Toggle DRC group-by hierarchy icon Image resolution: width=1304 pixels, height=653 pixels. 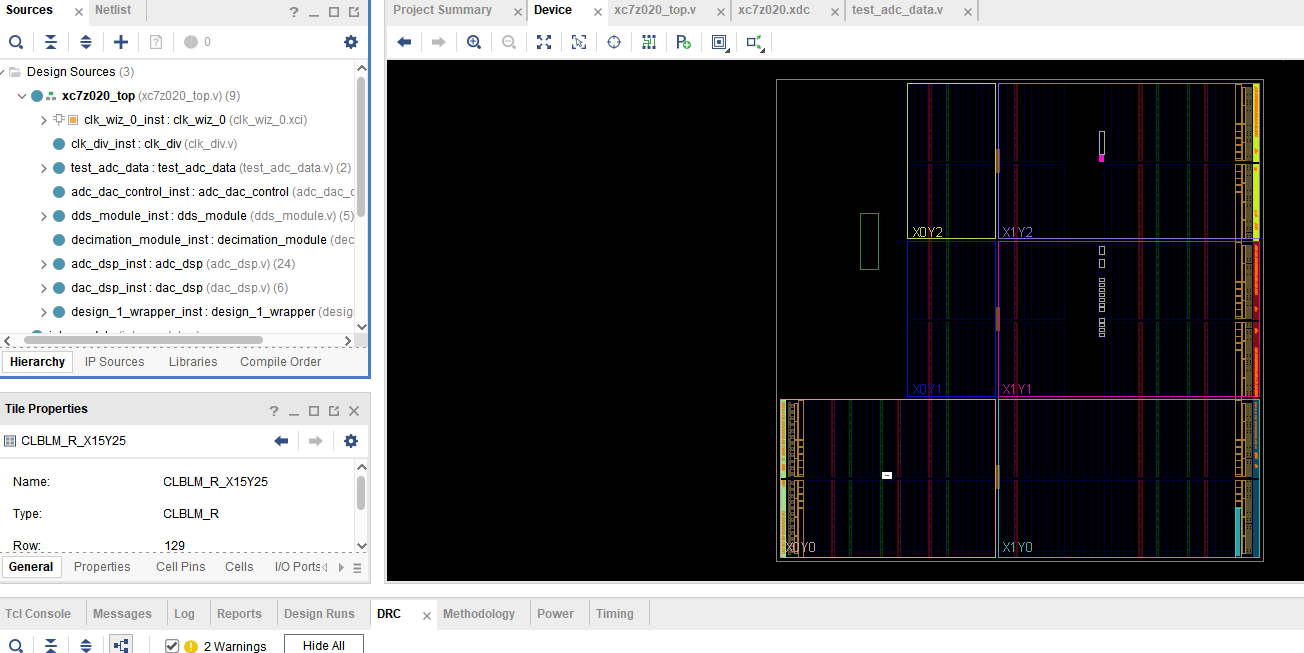tap(121, 646)
